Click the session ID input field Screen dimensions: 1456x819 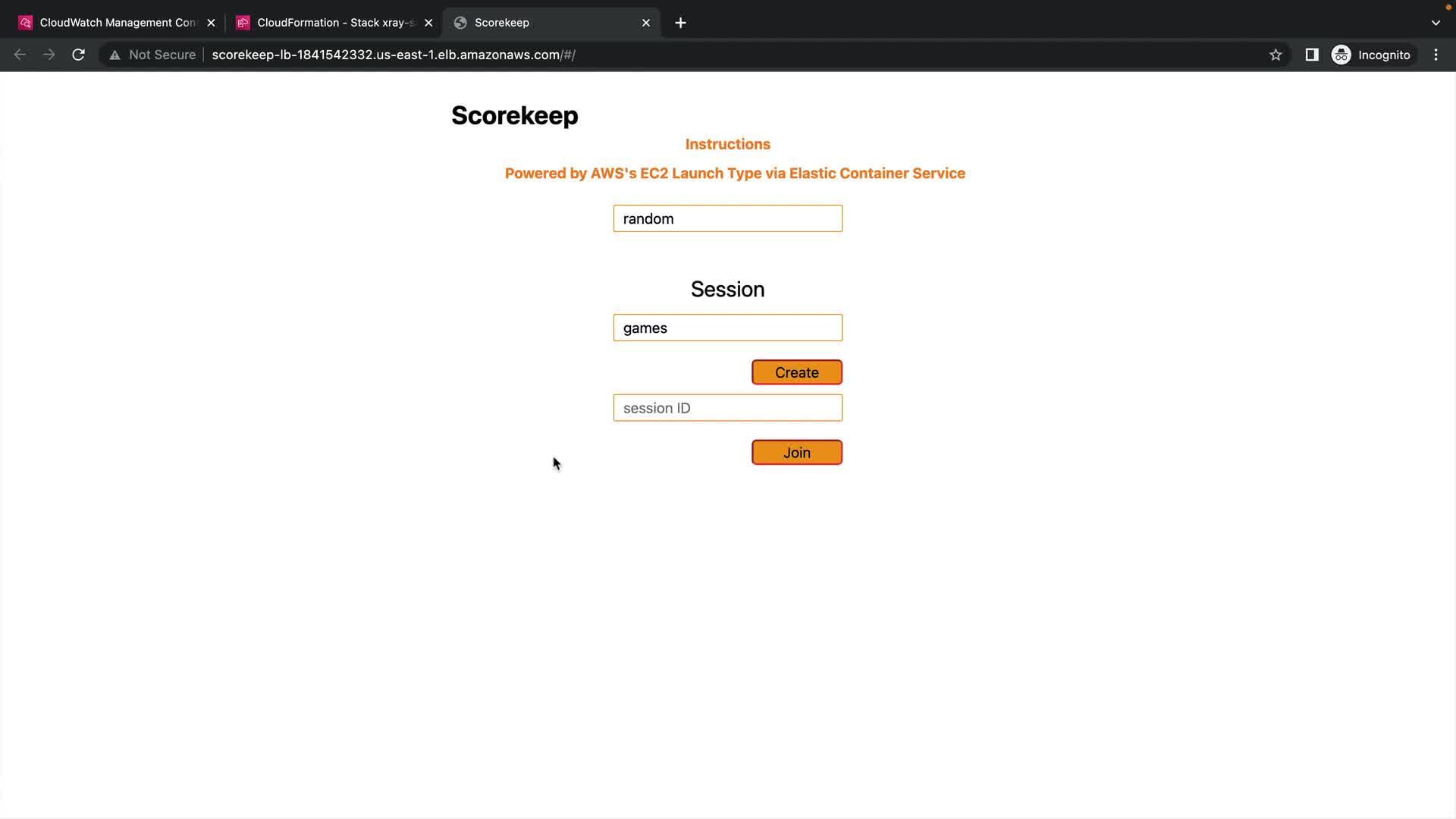click(727, 408)
